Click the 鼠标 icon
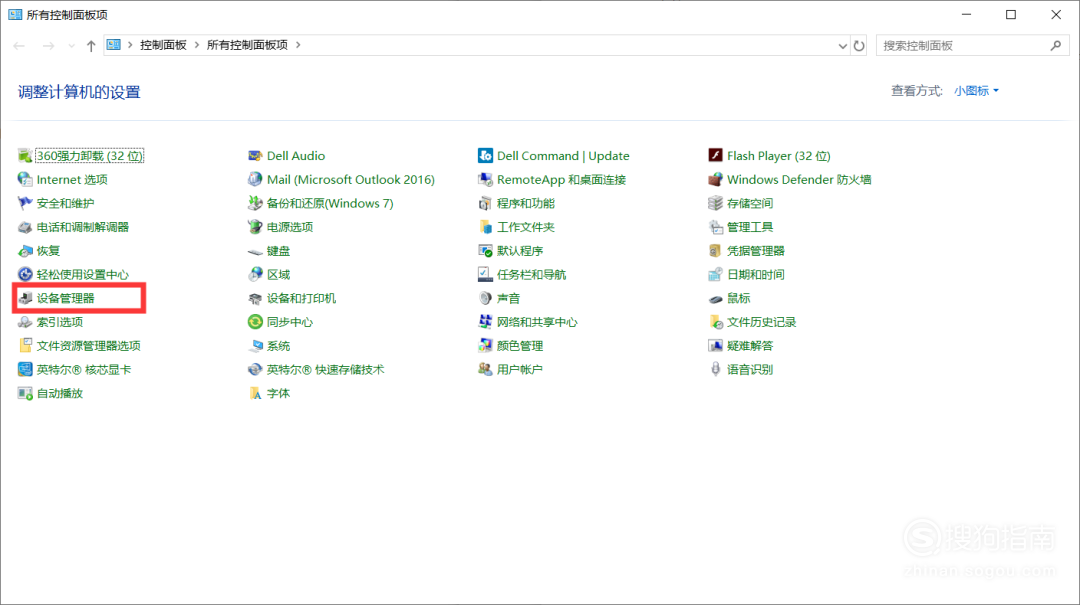 (x=715, y=299)
